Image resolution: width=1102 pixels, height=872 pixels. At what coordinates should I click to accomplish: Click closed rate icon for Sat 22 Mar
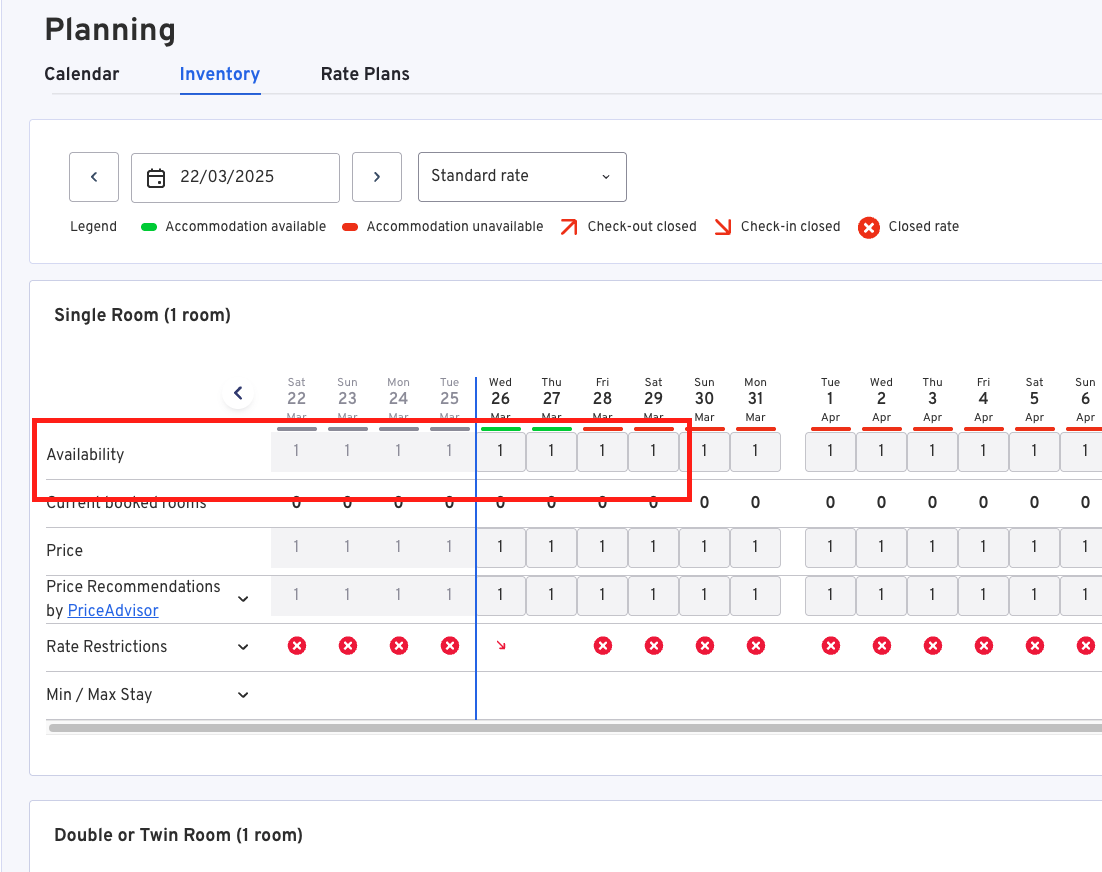[x=297, y=646]
